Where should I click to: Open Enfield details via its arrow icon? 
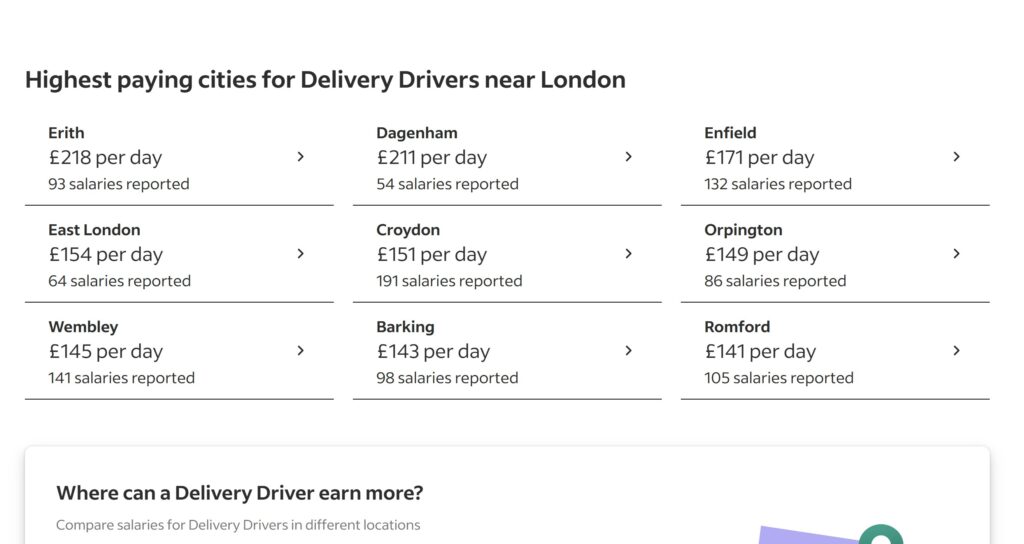(956, 157)
